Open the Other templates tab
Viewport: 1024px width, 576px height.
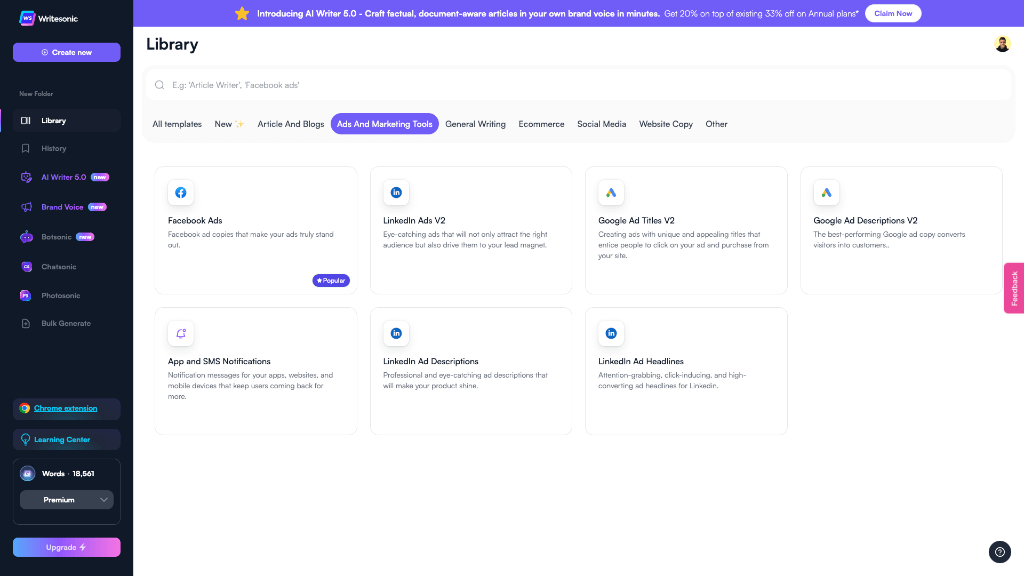716,124
